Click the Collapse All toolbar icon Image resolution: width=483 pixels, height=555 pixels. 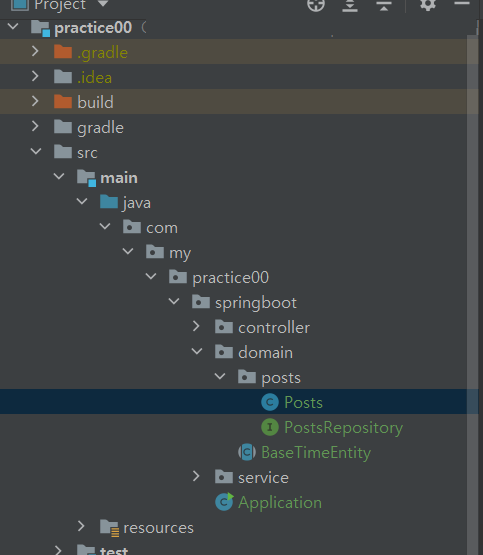tap(384, 5)
